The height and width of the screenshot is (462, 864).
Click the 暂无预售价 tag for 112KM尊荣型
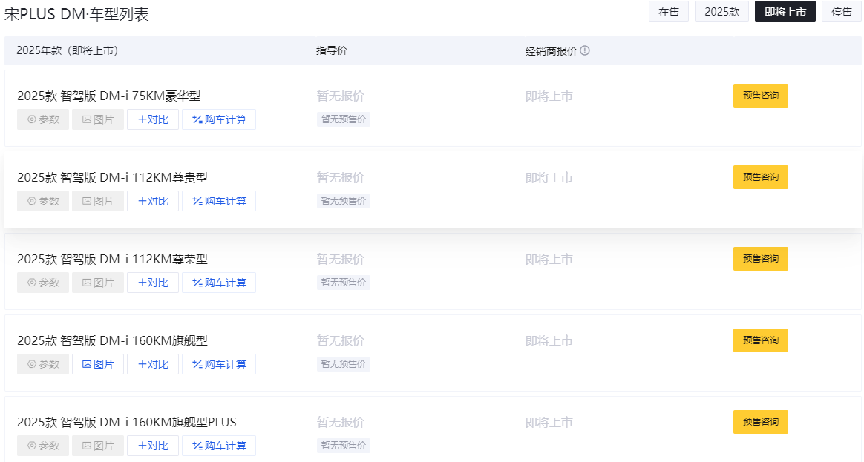(343, 282)
